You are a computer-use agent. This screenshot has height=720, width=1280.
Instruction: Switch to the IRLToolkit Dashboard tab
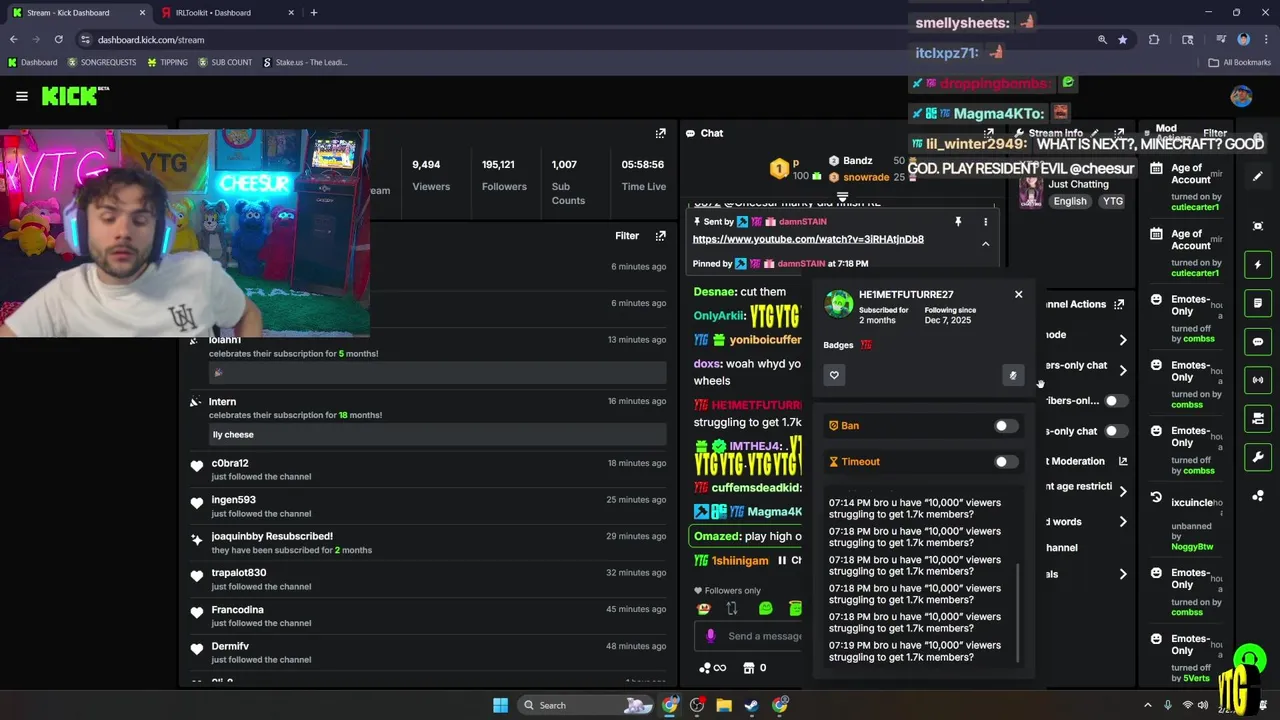227,13
